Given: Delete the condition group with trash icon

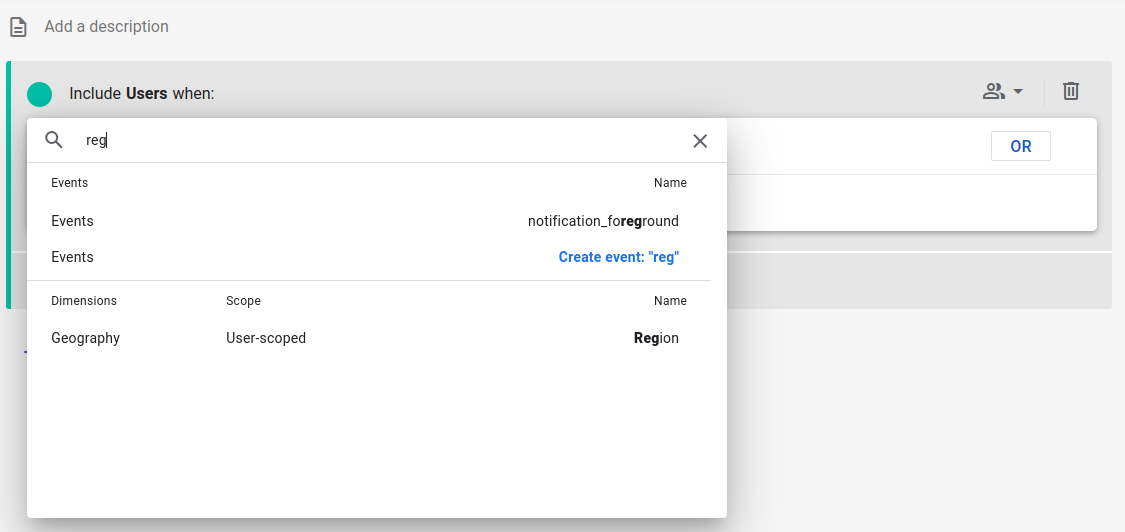Looking at the screenshot, I should click(1071, 92).
